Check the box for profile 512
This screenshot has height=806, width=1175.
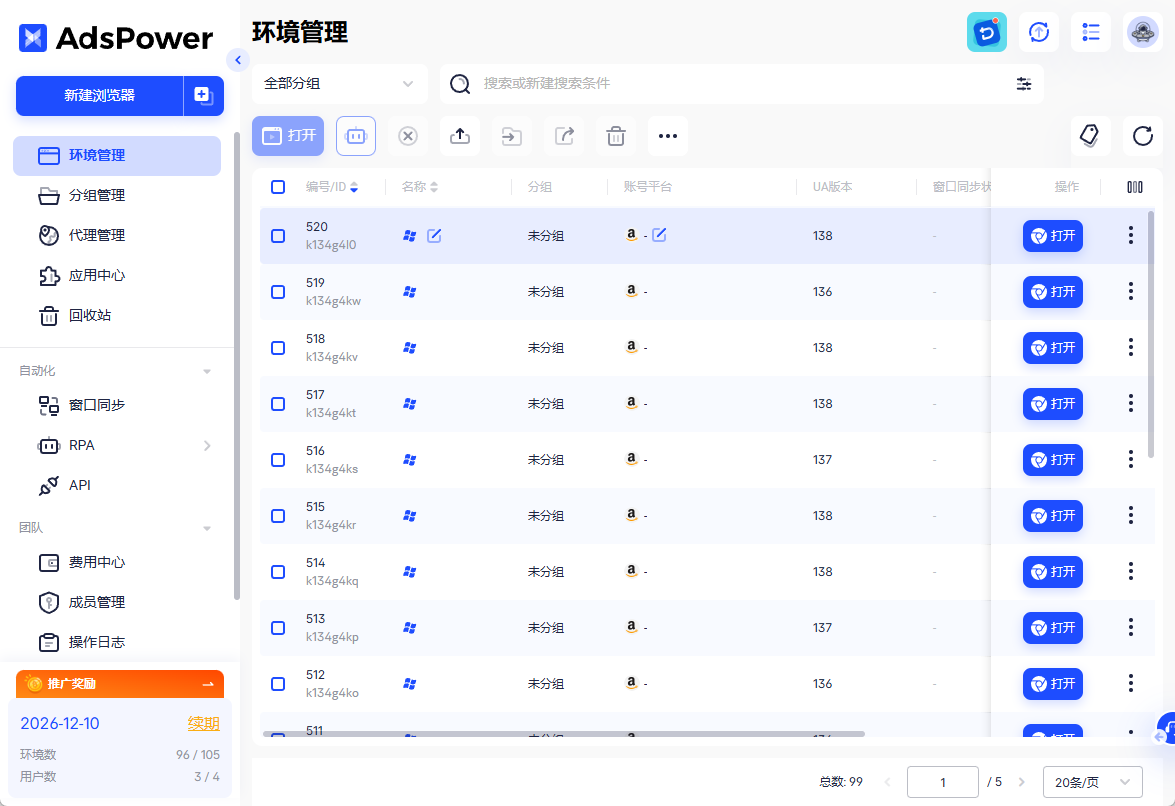278,684
